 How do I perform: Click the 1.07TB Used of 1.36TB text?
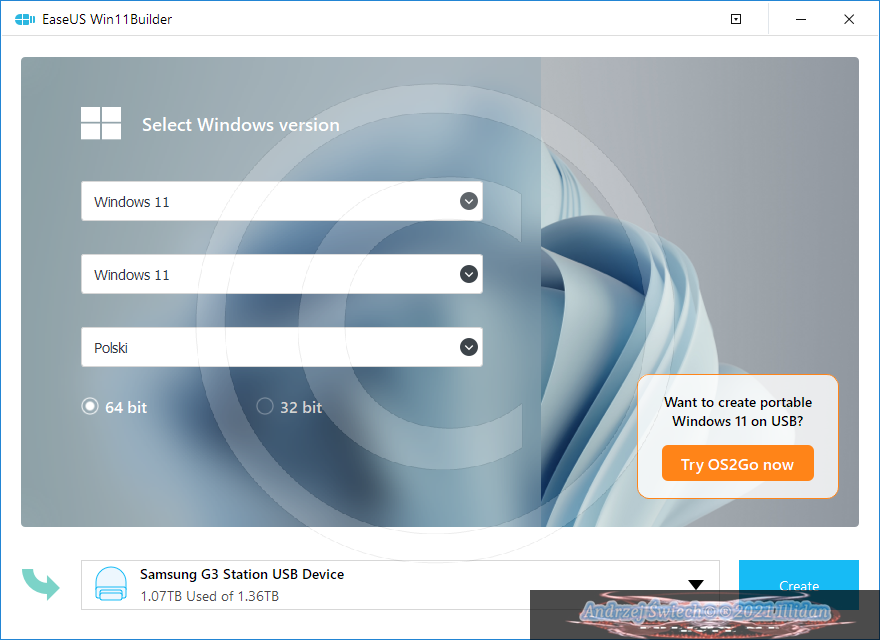coord(209,596)
